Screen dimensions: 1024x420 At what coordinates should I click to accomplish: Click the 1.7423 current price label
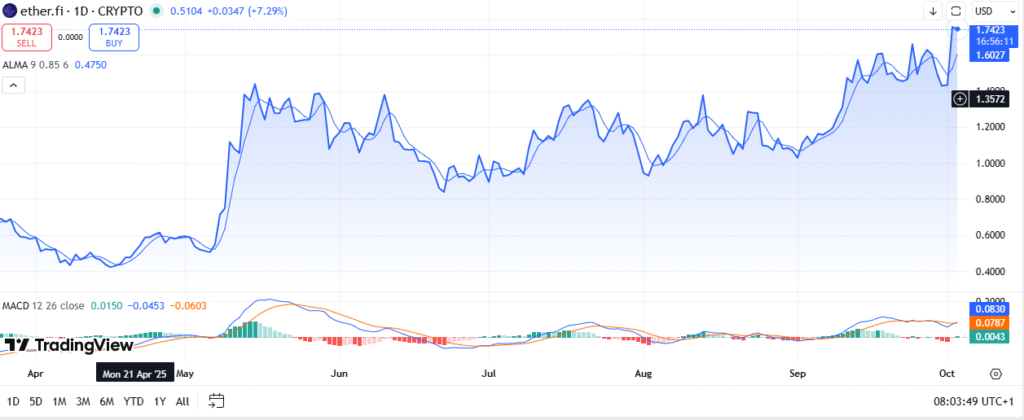coord(989,30)
